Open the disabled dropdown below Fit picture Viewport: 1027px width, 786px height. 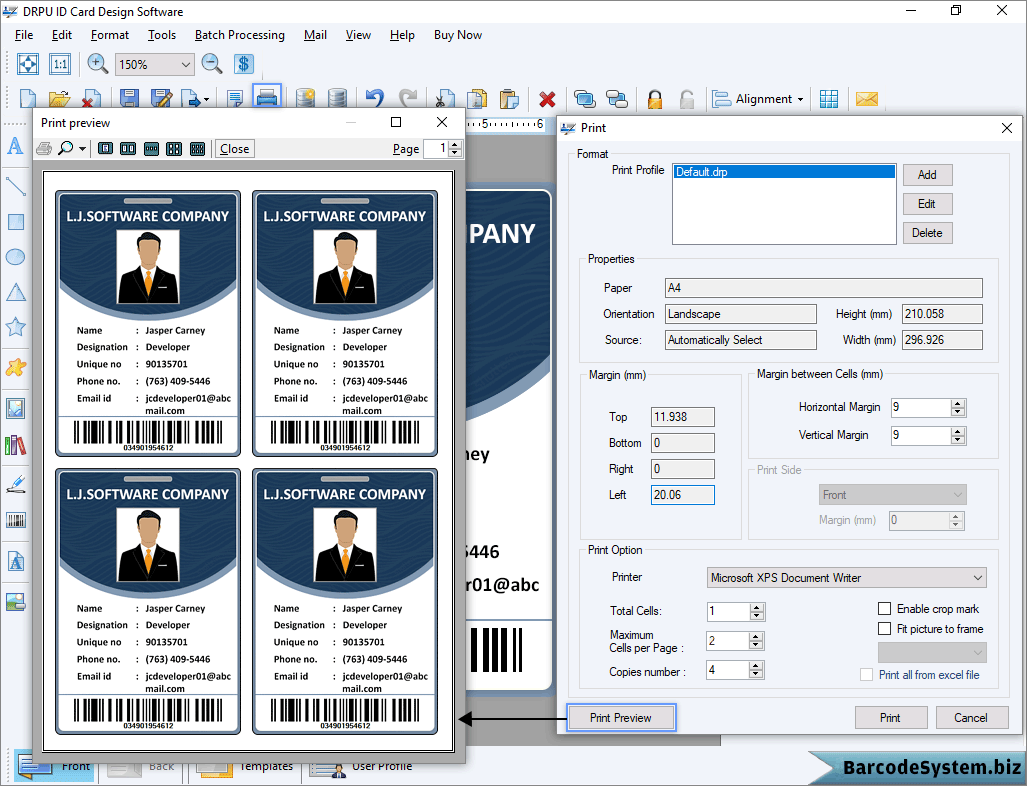pyautogui.click(x=932, y=652)
